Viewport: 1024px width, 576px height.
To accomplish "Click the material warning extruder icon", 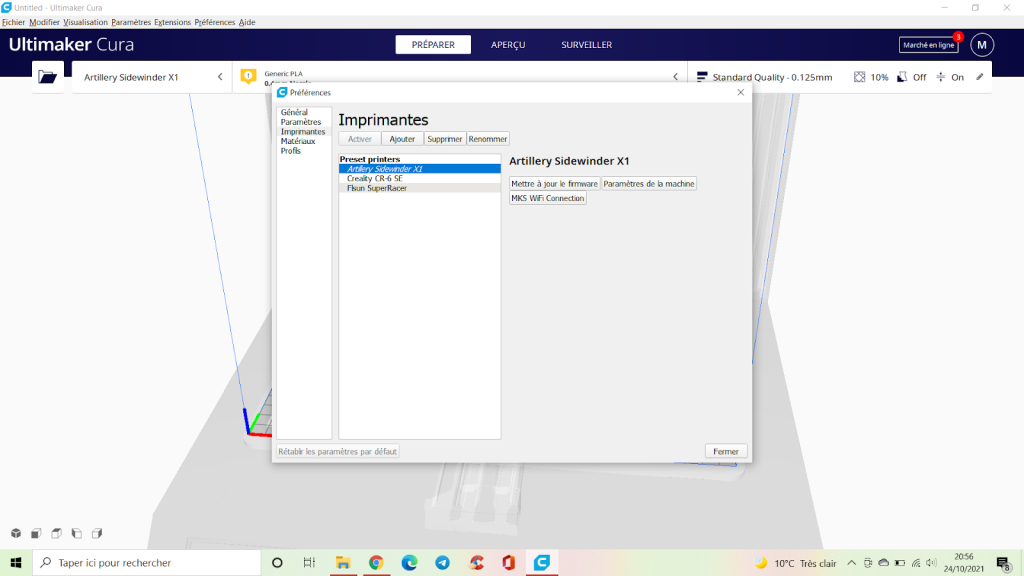I will coord(248,76).
